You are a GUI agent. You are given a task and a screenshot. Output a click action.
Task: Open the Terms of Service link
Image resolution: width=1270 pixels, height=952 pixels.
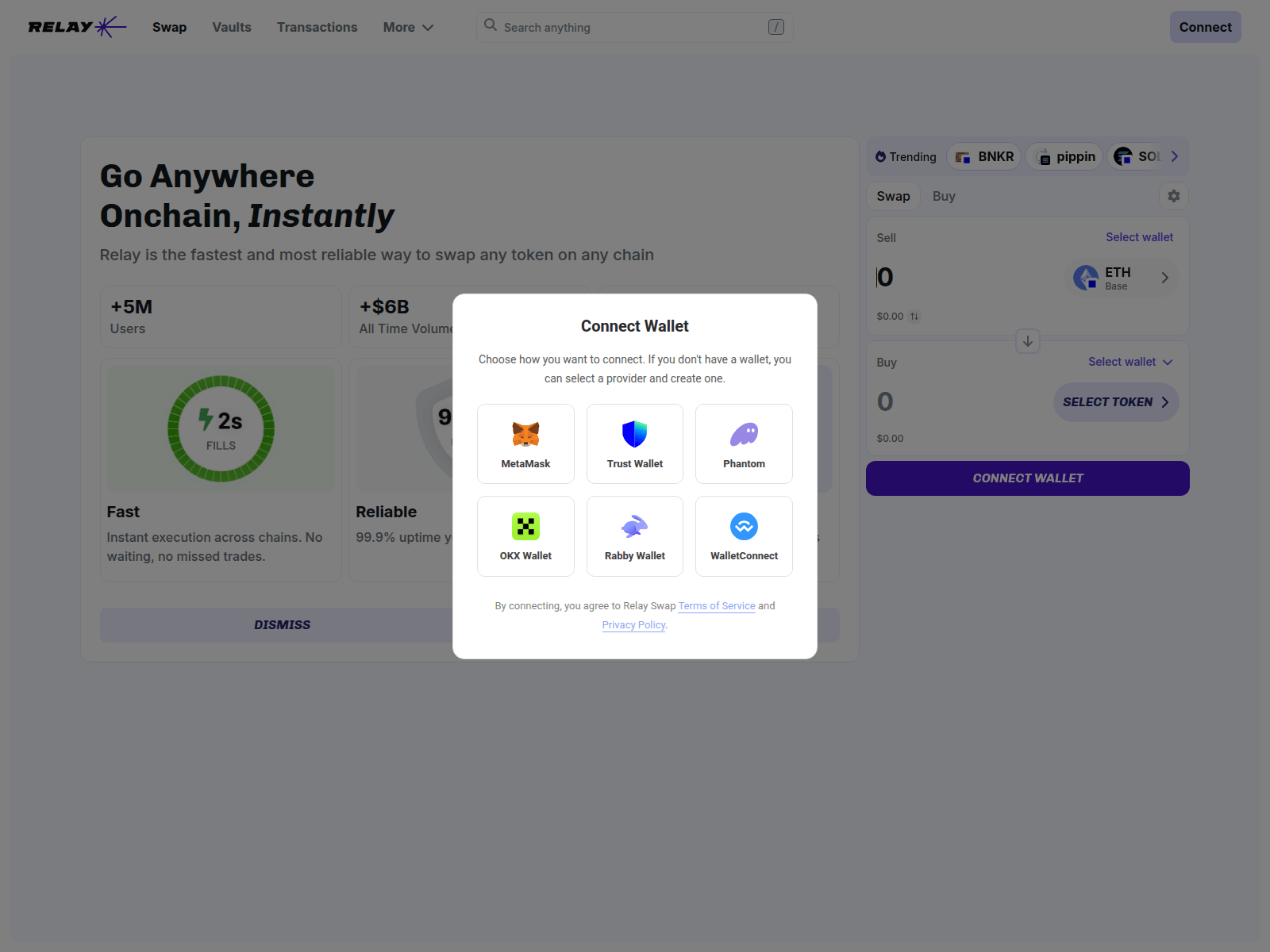click(x=716, y=606)
